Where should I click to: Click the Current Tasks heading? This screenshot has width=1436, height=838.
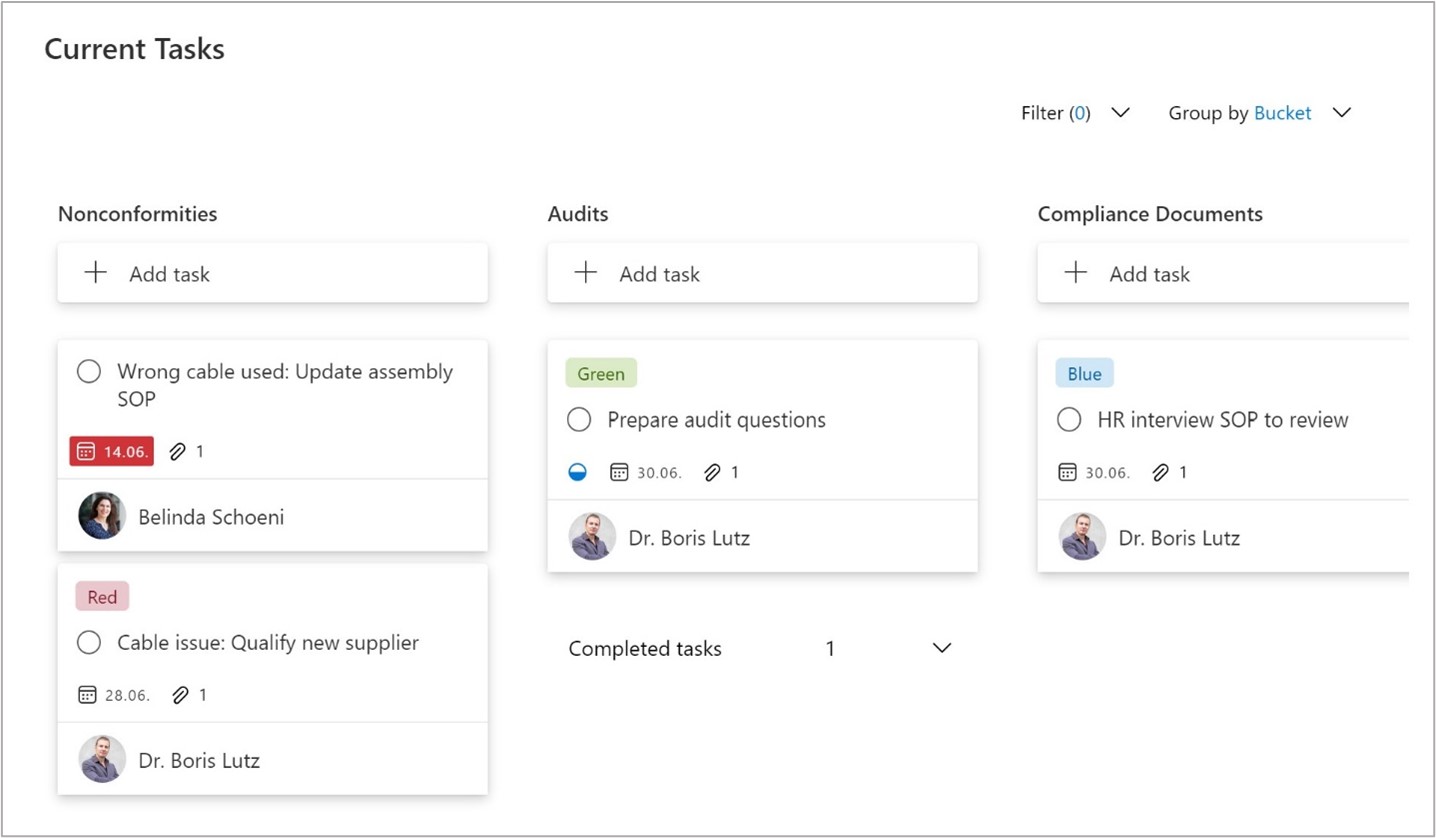tap(134, 49)
